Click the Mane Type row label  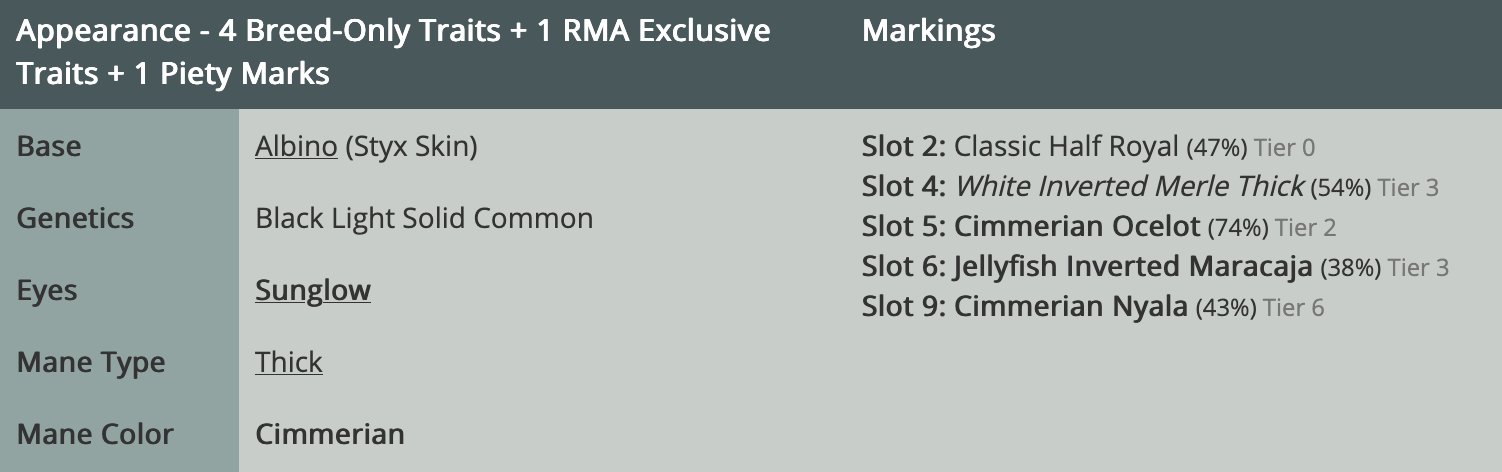click(91, 363)
